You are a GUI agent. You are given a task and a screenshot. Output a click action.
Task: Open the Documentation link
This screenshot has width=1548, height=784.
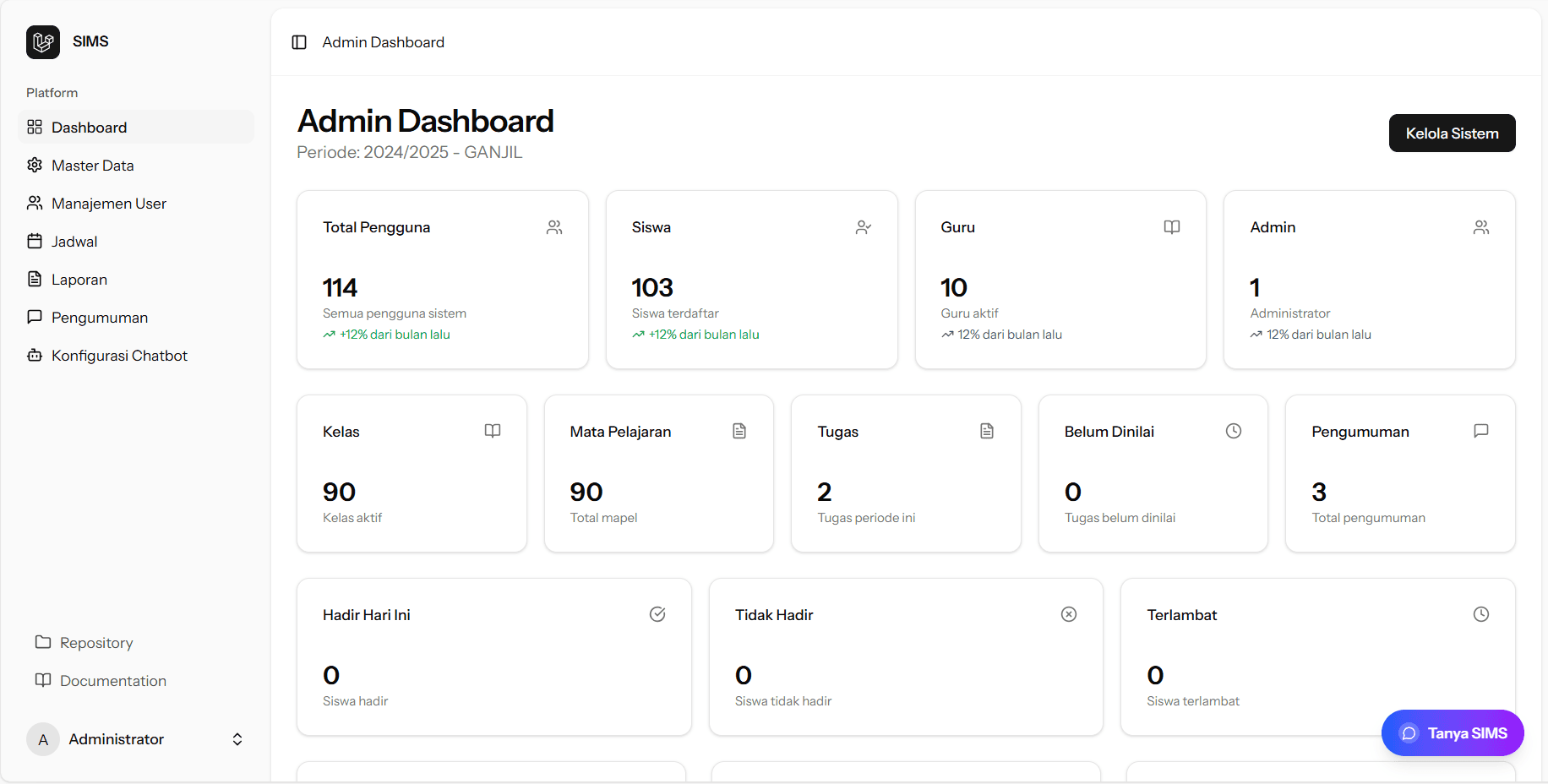(101, 681)
